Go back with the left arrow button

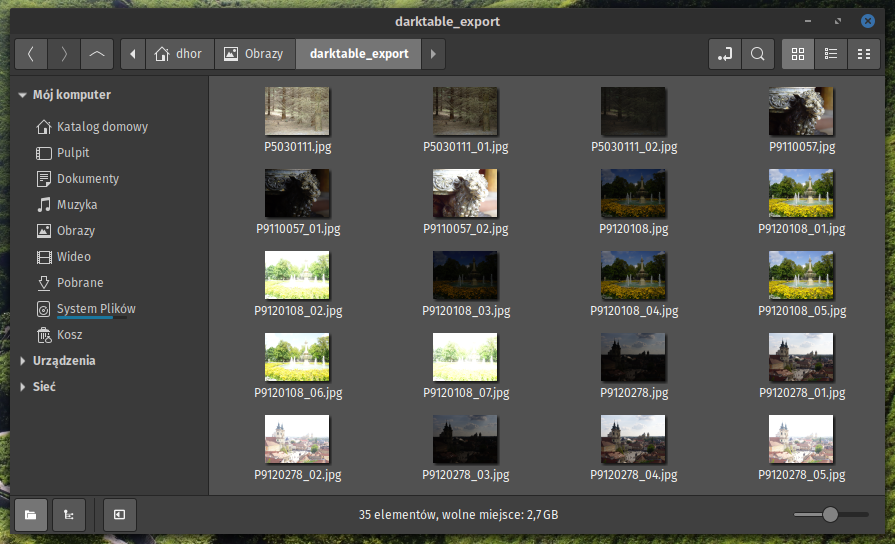31,54
